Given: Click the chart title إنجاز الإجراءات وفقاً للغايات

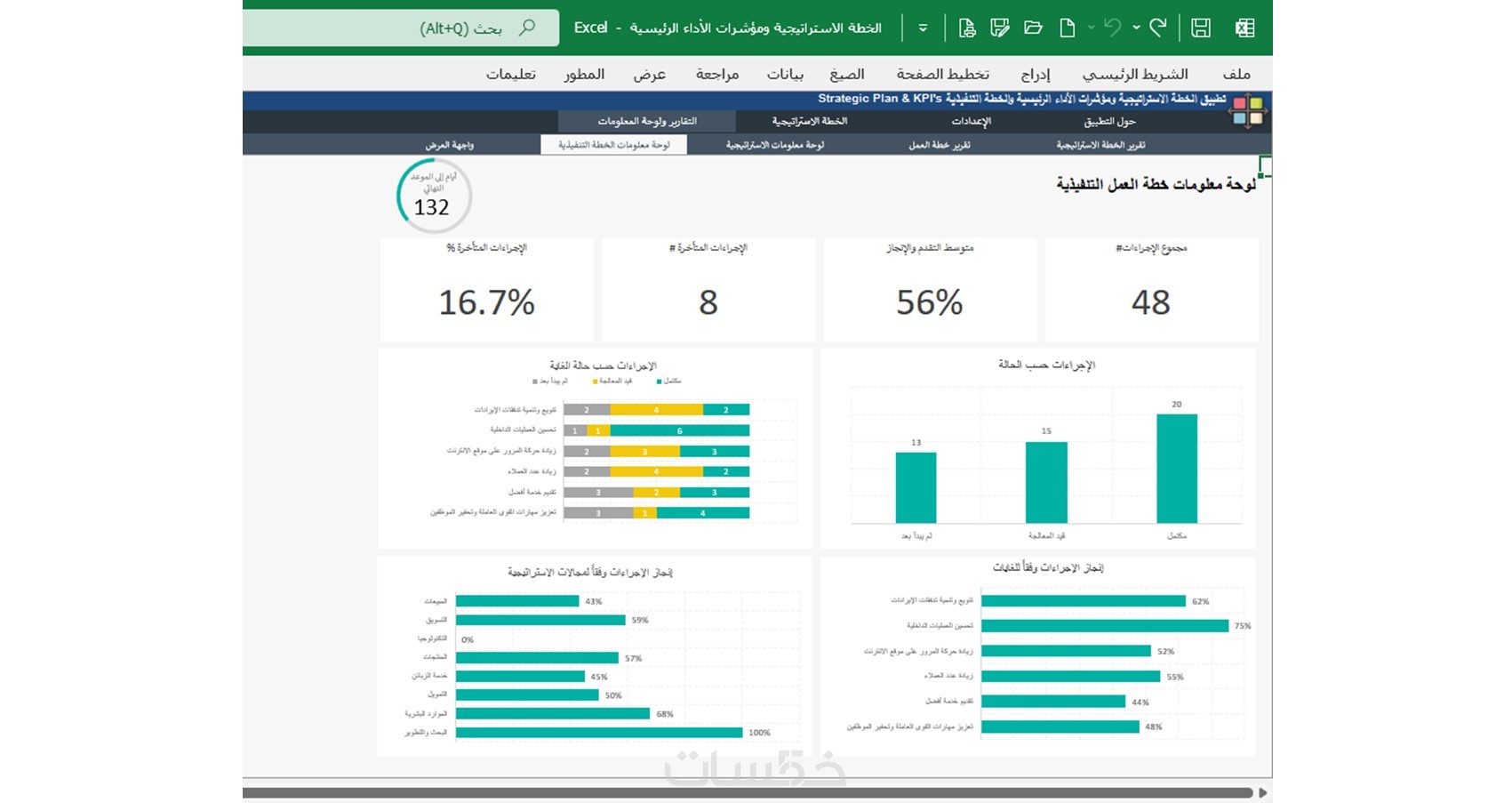Looking at the screenshot, I should tap(1047, 567).
